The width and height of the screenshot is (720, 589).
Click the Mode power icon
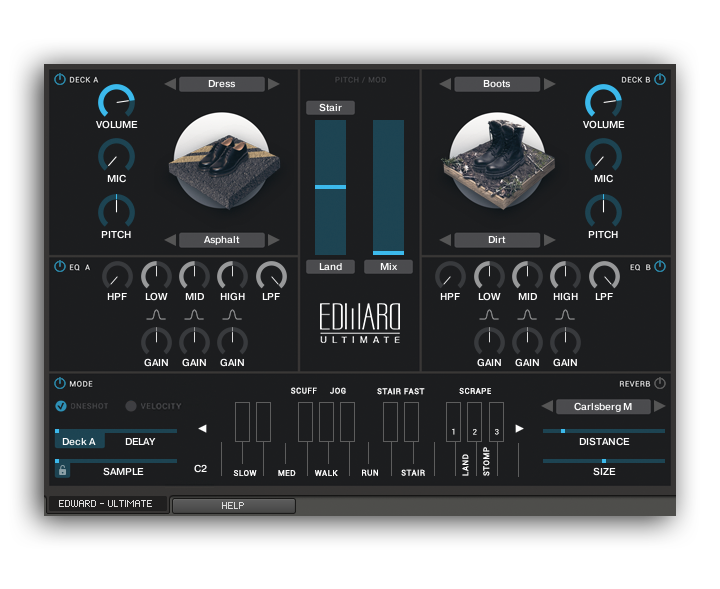(59, 383)
